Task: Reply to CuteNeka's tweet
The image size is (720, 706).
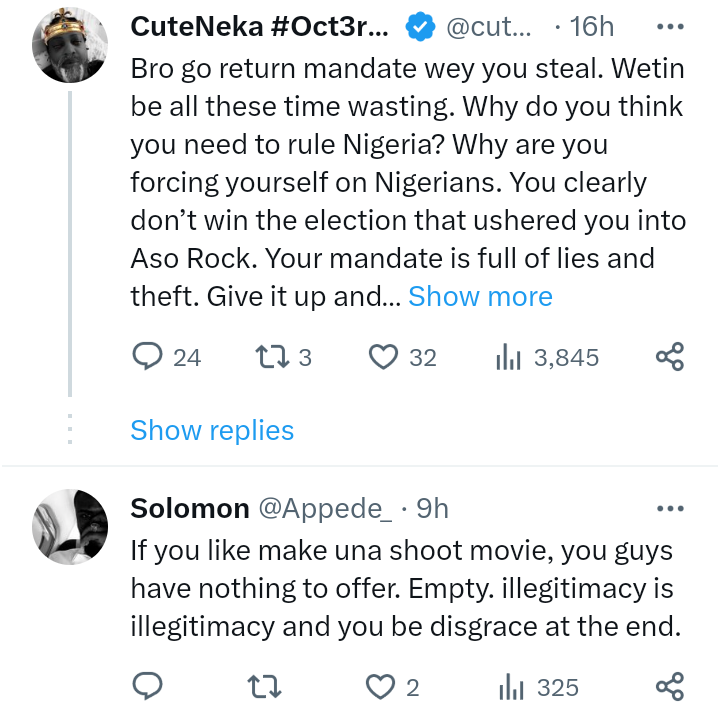Action: coord(148,357)
